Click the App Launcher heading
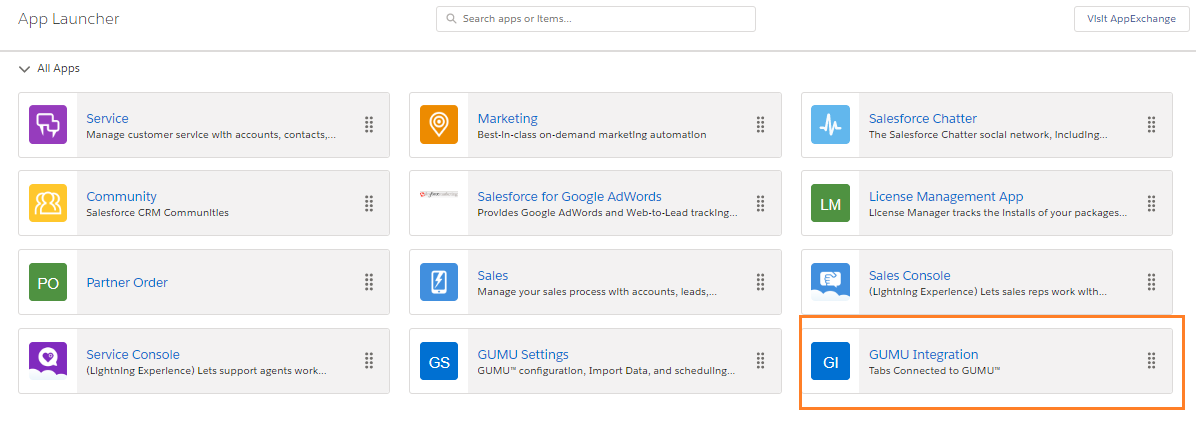Viewport: 1196px width, 421px height. pos(69,19)
